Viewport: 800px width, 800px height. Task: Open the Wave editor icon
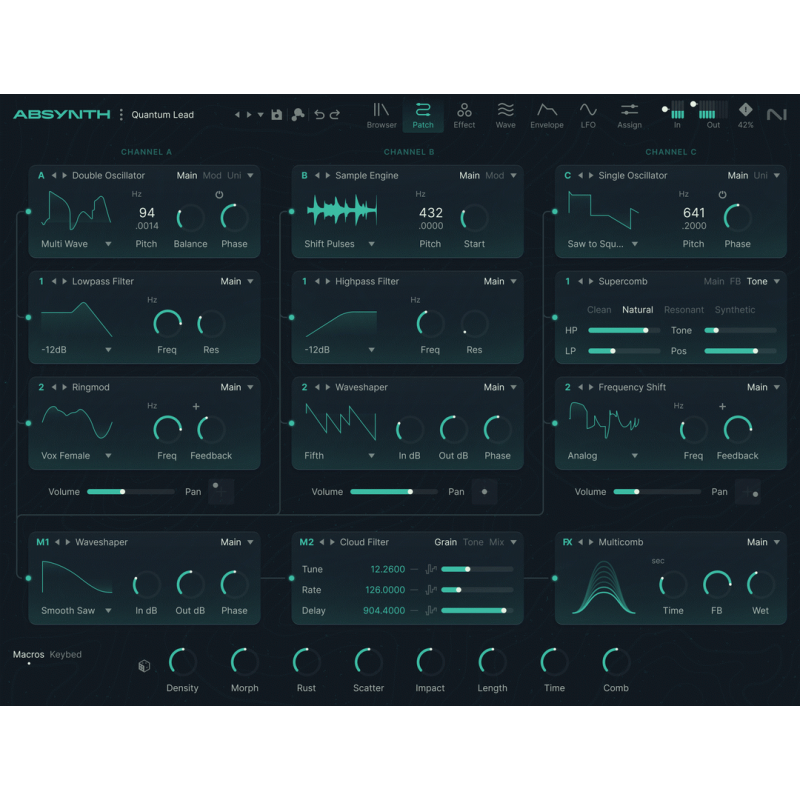505,115
